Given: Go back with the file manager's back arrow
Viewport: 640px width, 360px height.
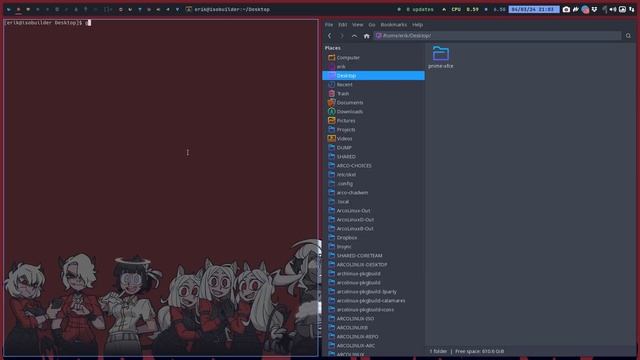Looking at the screenshot, I should pyautogui.click(x=330, y=36).
